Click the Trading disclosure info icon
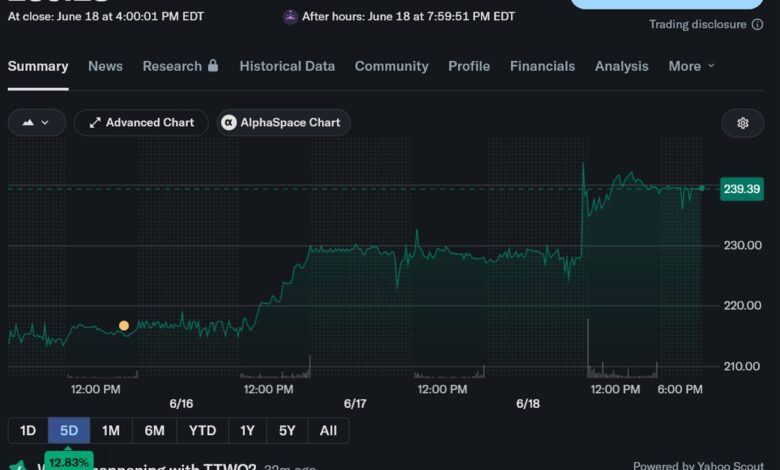The width and height of the screenshot is (780, 470). click(x=757, y=24)
